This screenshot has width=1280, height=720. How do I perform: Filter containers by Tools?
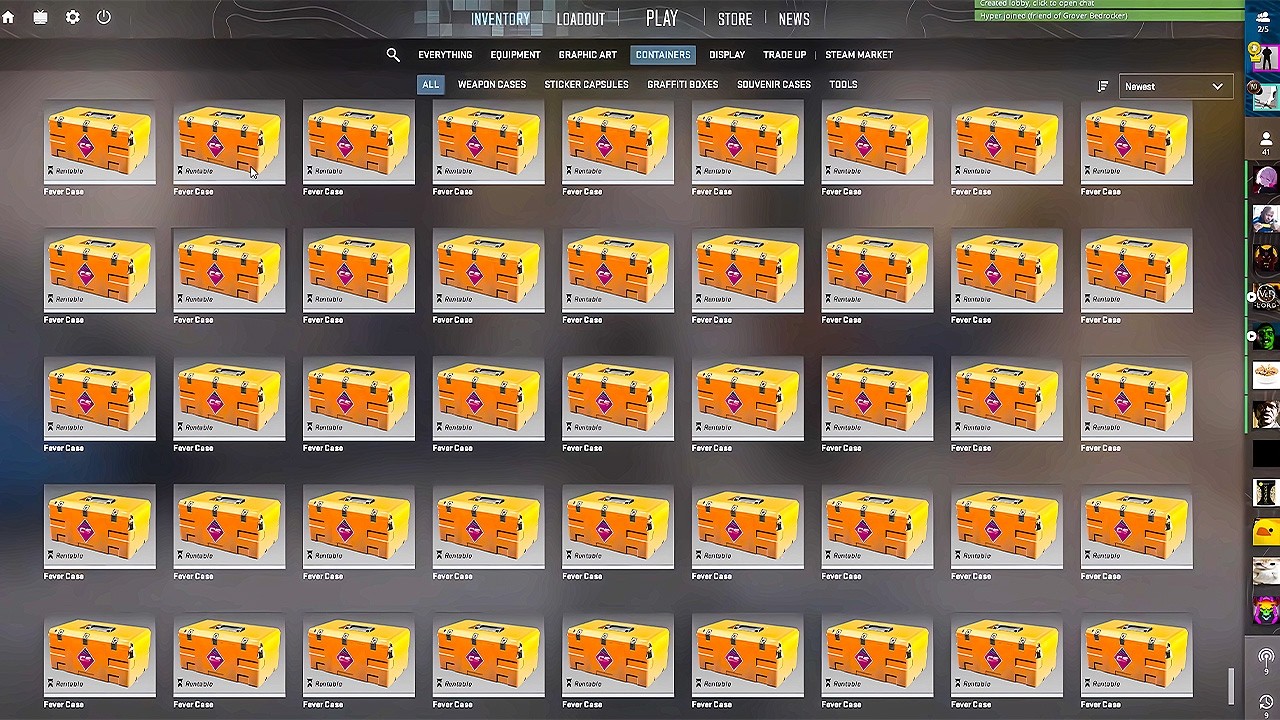[x=843, y=85]
